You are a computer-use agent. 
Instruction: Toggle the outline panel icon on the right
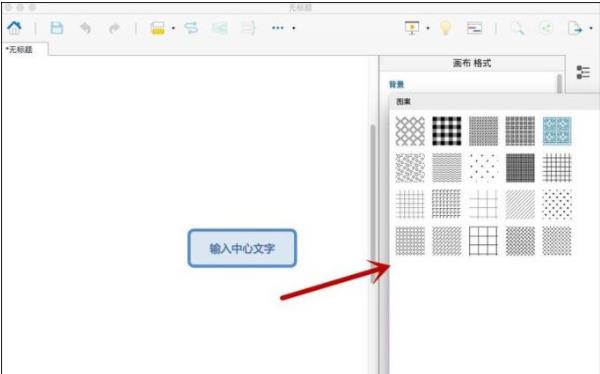583,72
